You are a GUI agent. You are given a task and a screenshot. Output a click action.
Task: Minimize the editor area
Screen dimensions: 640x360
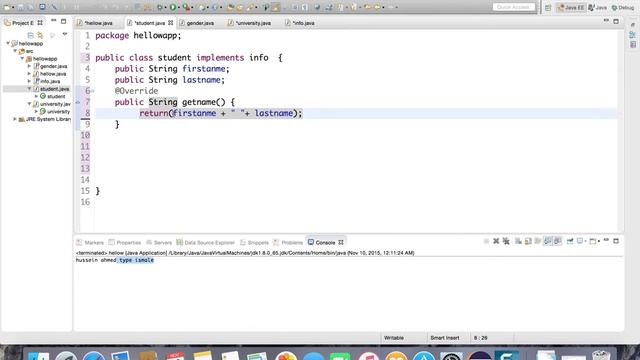point(606,21)
